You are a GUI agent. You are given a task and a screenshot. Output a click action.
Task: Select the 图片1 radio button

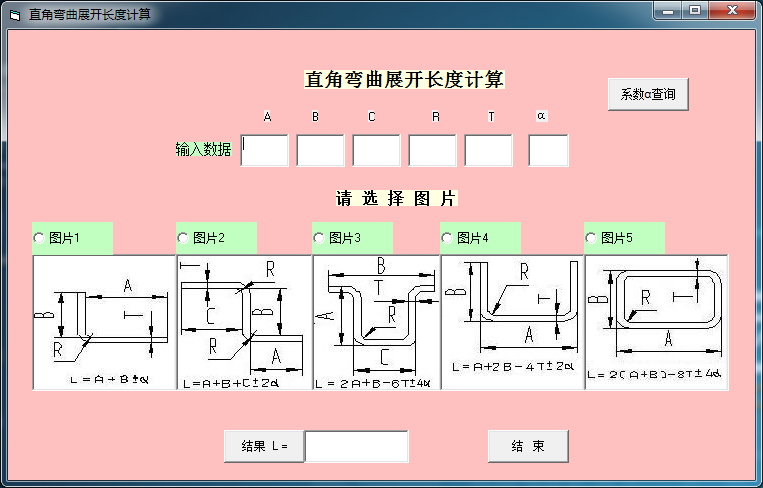click(x=40, y=238)
